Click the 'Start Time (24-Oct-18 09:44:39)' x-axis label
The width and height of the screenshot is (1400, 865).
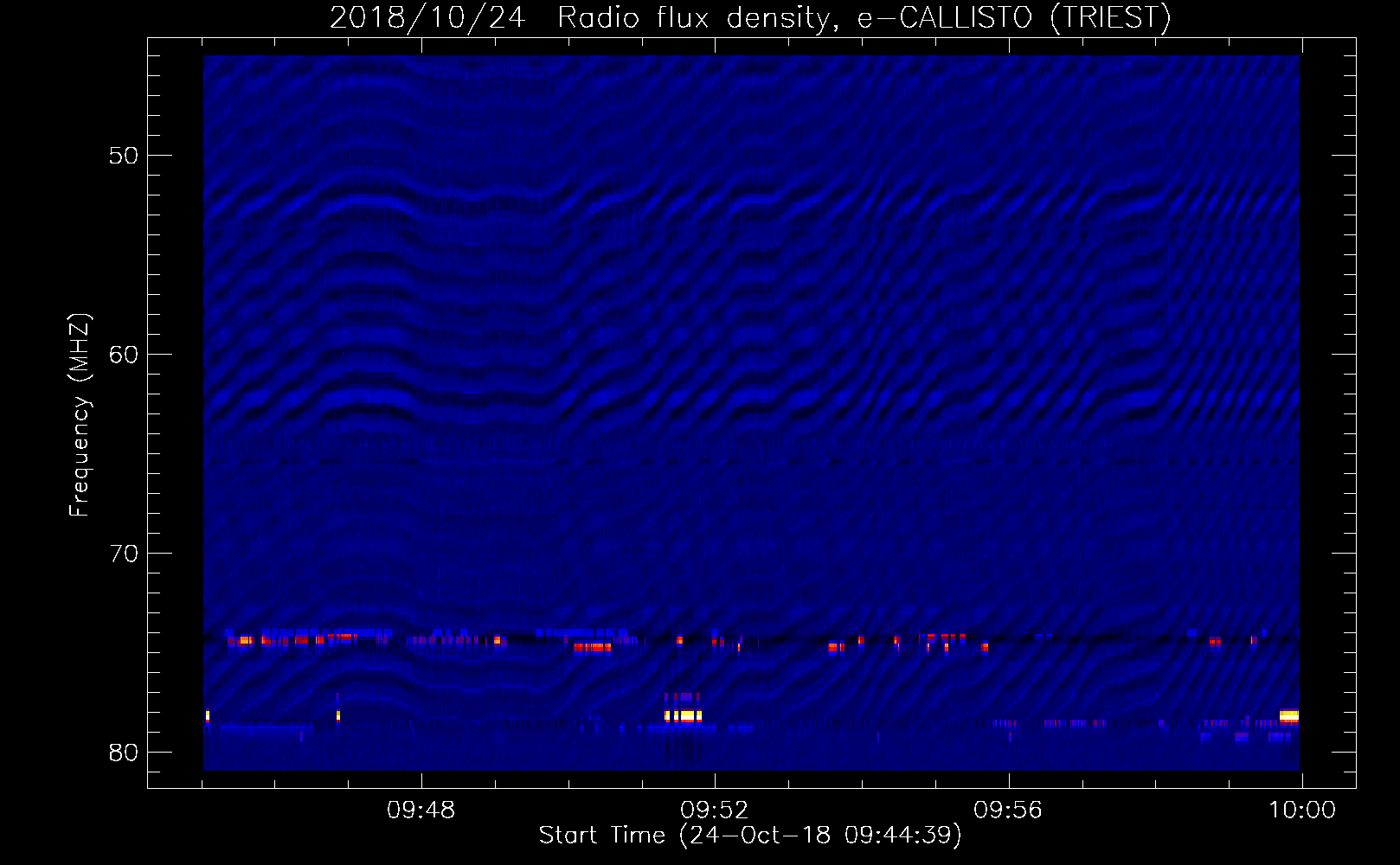click(750, 836)
